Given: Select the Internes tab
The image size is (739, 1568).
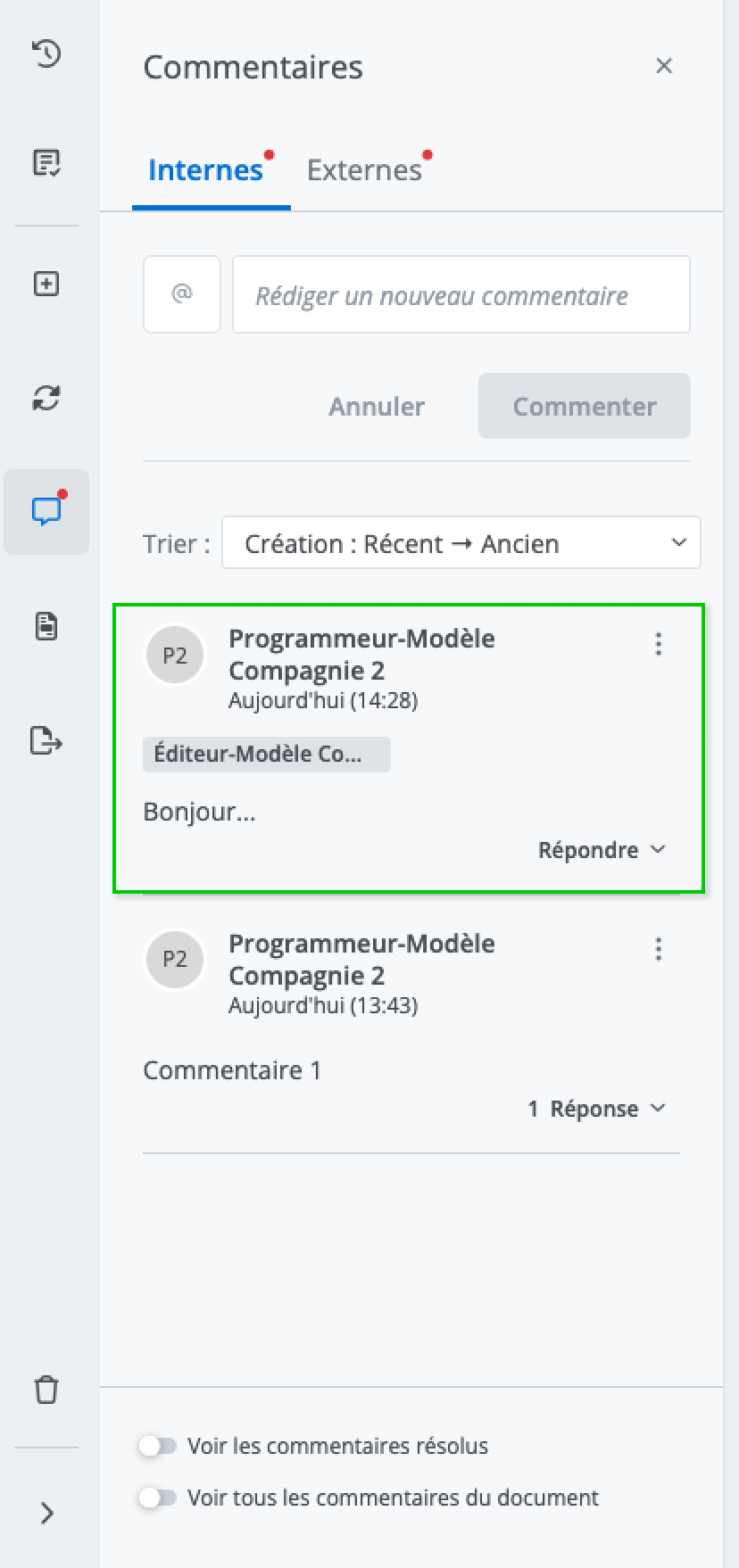Looking at the screenshot, I should coord(206,170).
